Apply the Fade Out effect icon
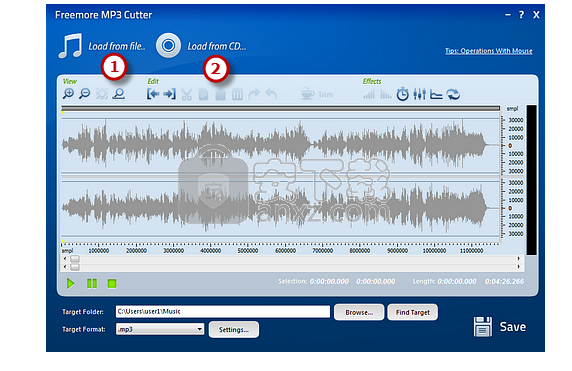The width and height of the screenshot is (572, 371). tap(386, 94)
